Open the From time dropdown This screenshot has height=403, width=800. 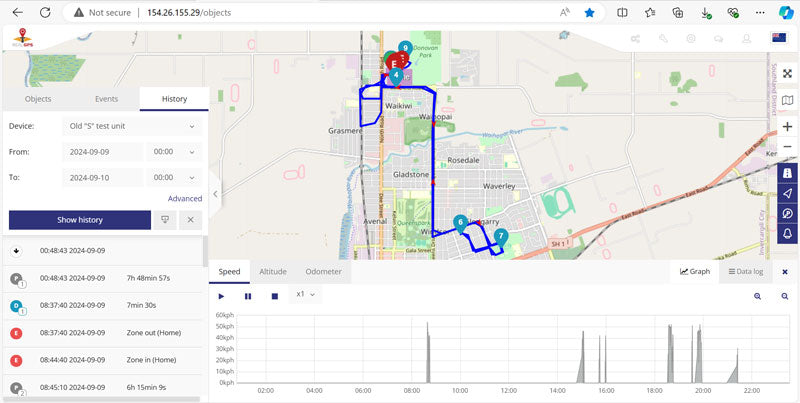[173, 152]
